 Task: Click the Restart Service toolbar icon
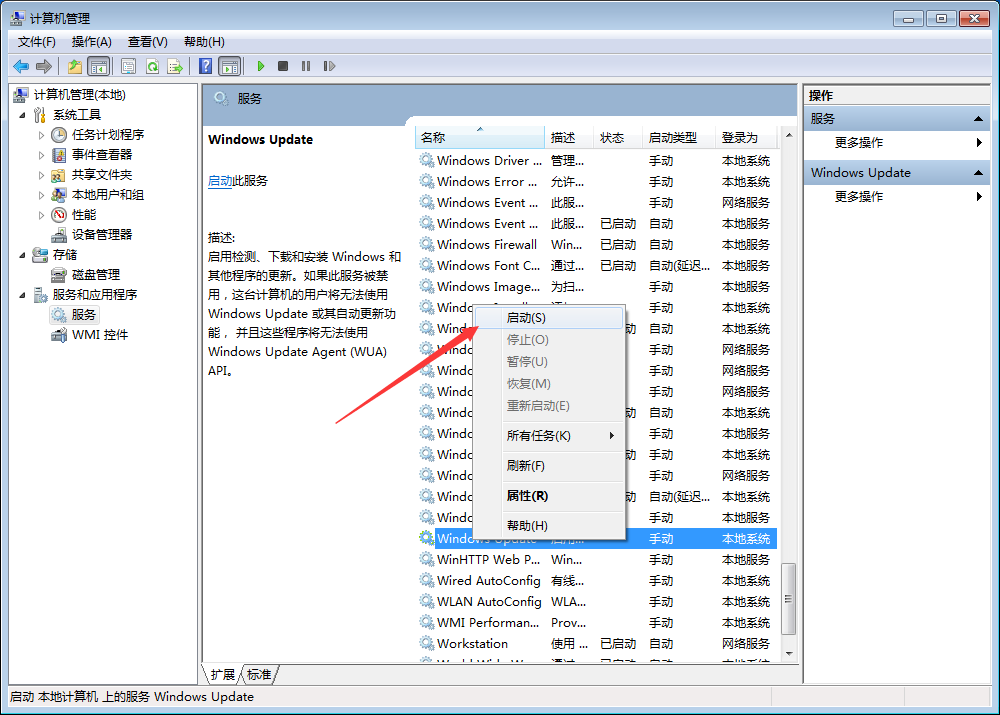pos(329,66)
